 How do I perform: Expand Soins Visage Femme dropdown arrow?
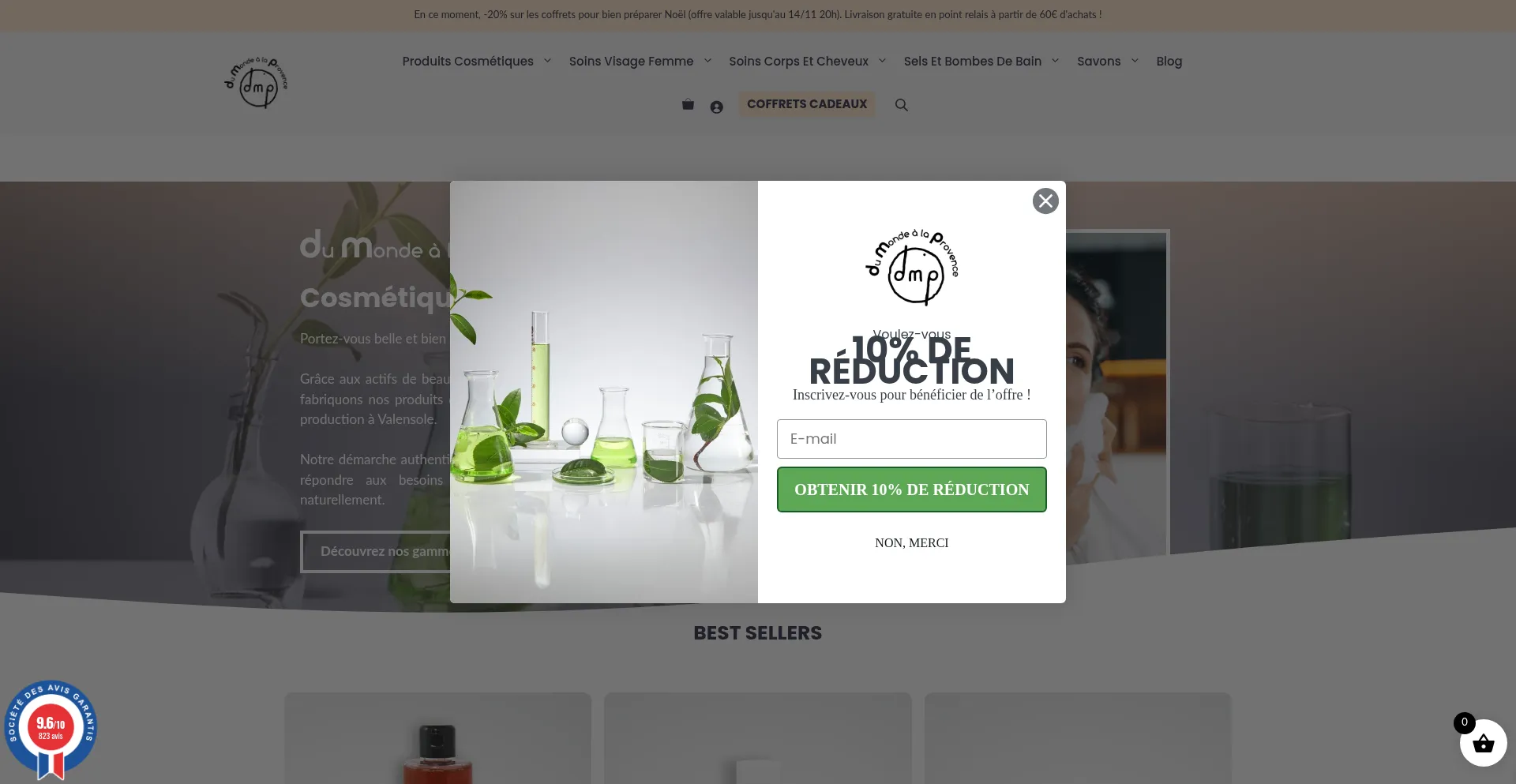point(707,61)
